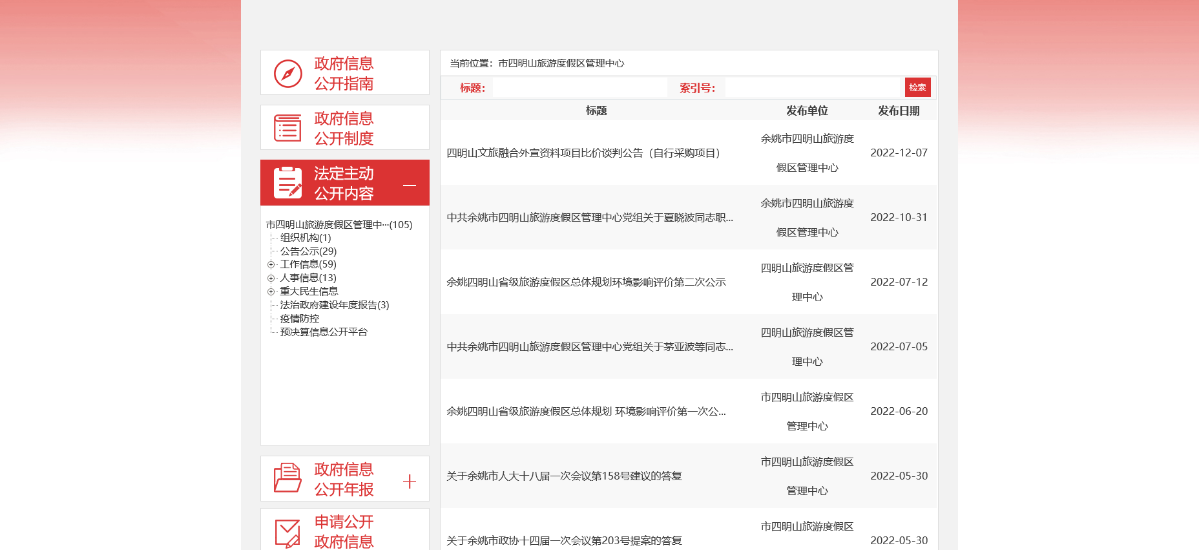Click the clipboard icon for 法定主动公开内容
The image size is (1199, 550).
point(288,183)
